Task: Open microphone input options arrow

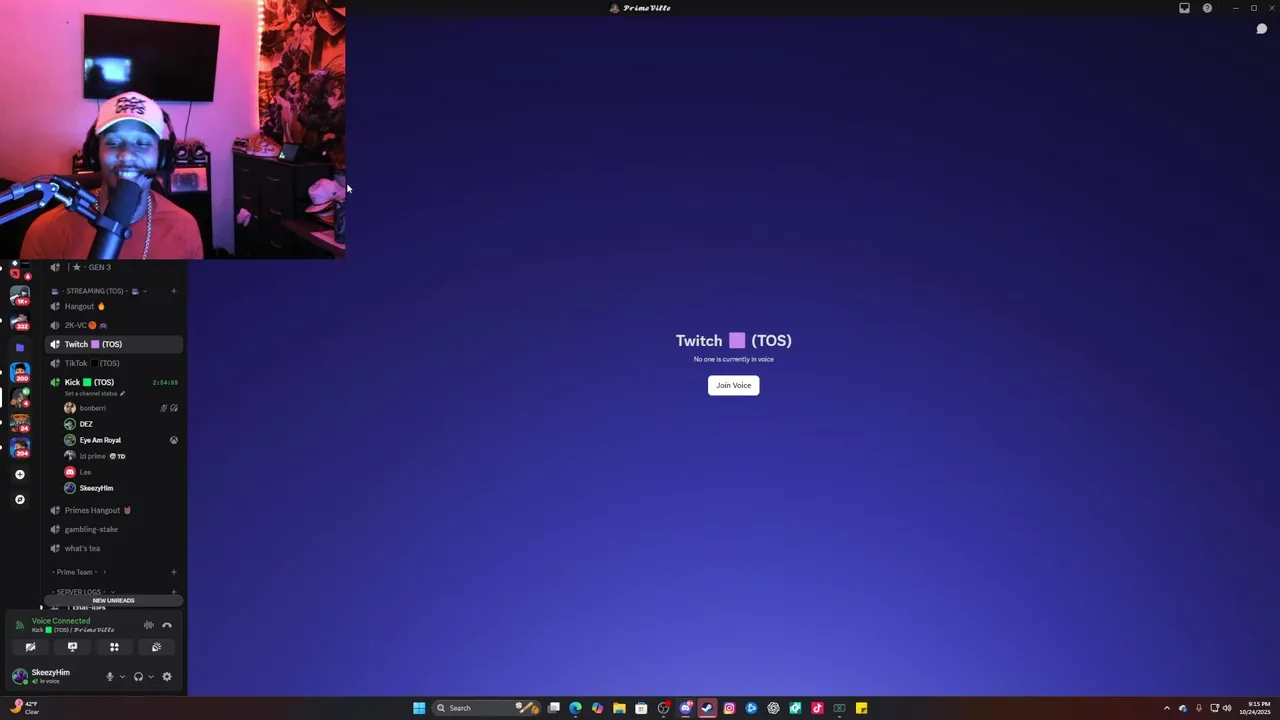Action: [122, 677]
